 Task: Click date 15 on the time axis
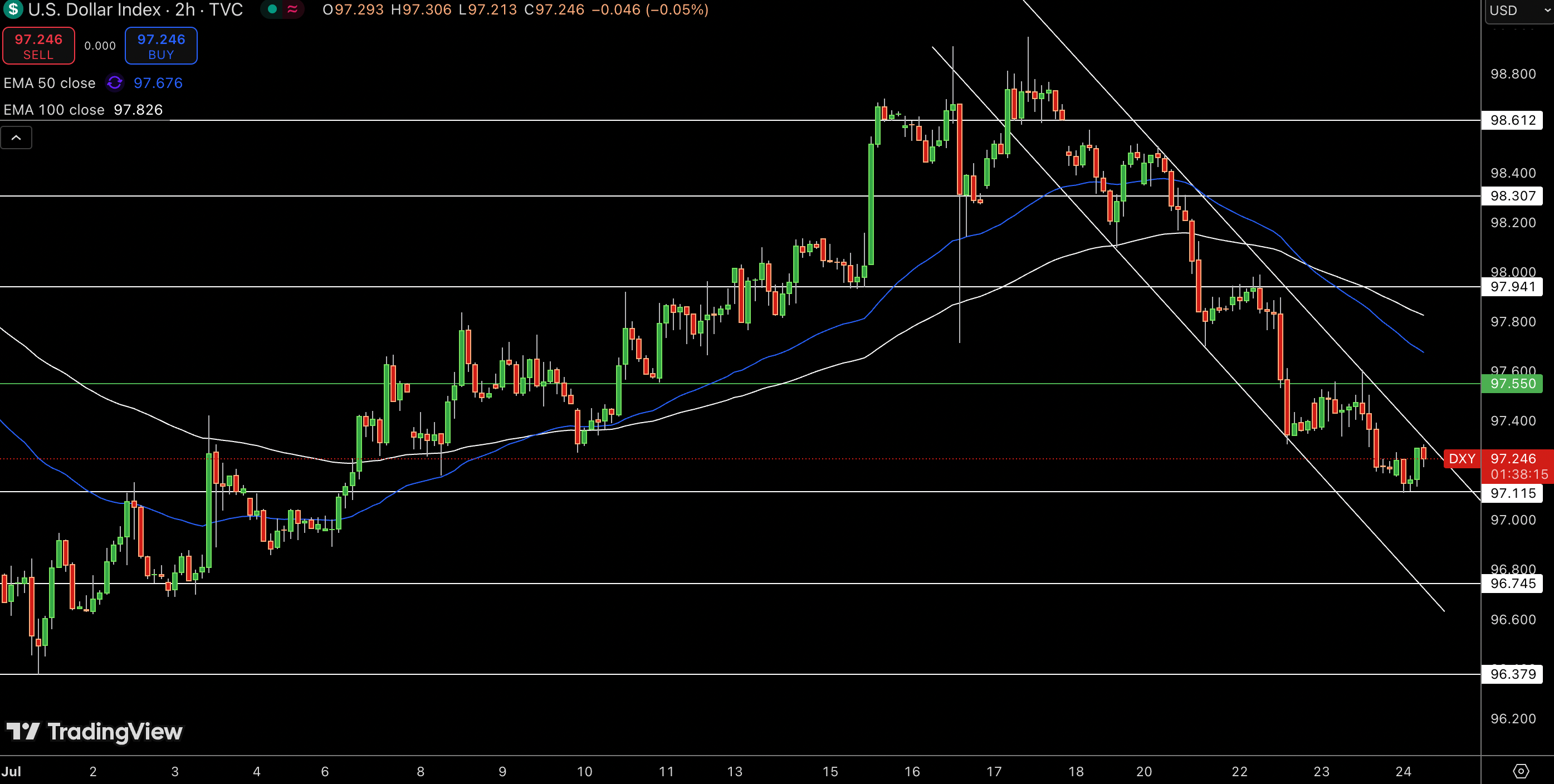pyautogui.click(x=830, y=771)
